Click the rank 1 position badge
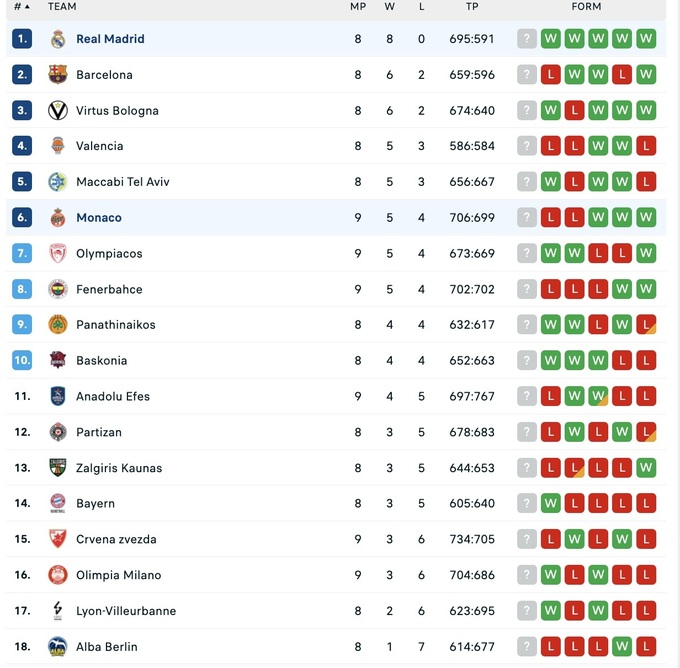Viewport: 680px width, 668px height. 22,39
